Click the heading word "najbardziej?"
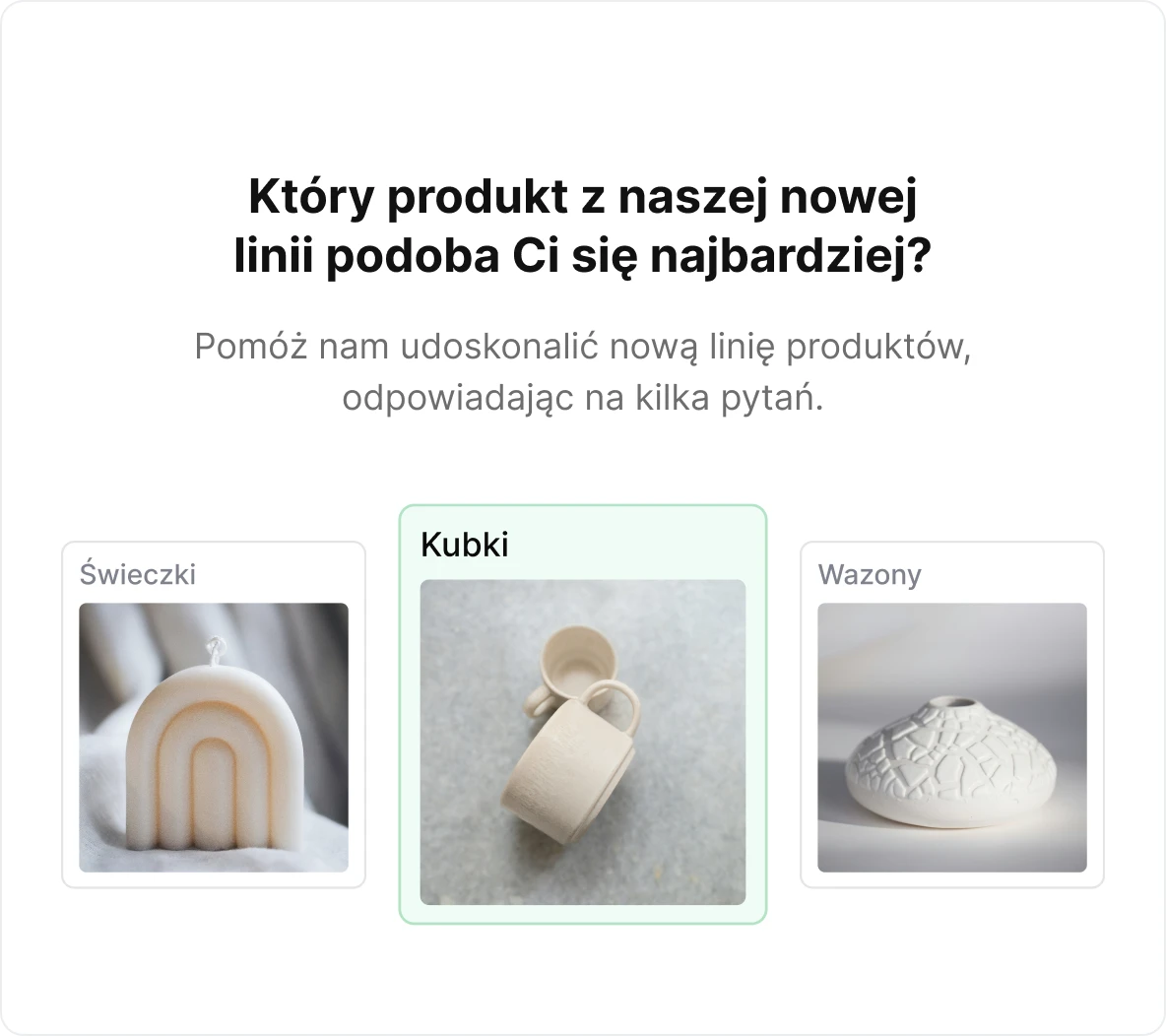1166x1036 pixels. coord(791,257)
